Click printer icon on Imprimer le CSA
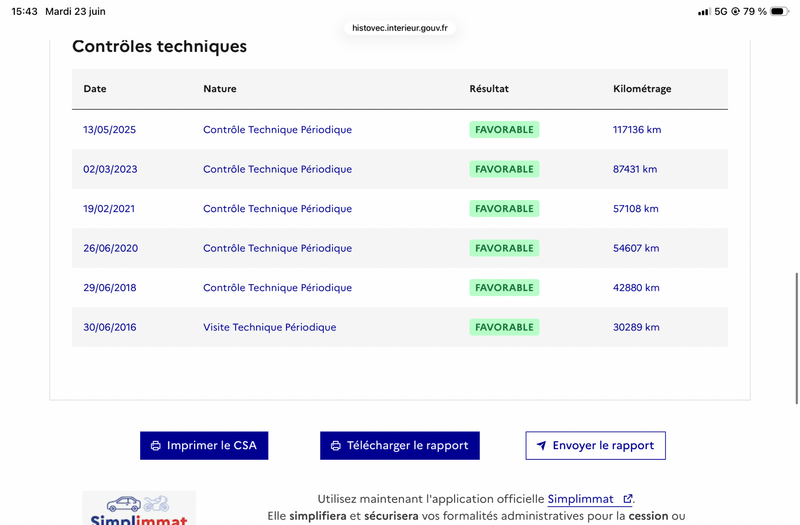 point(156,446)
